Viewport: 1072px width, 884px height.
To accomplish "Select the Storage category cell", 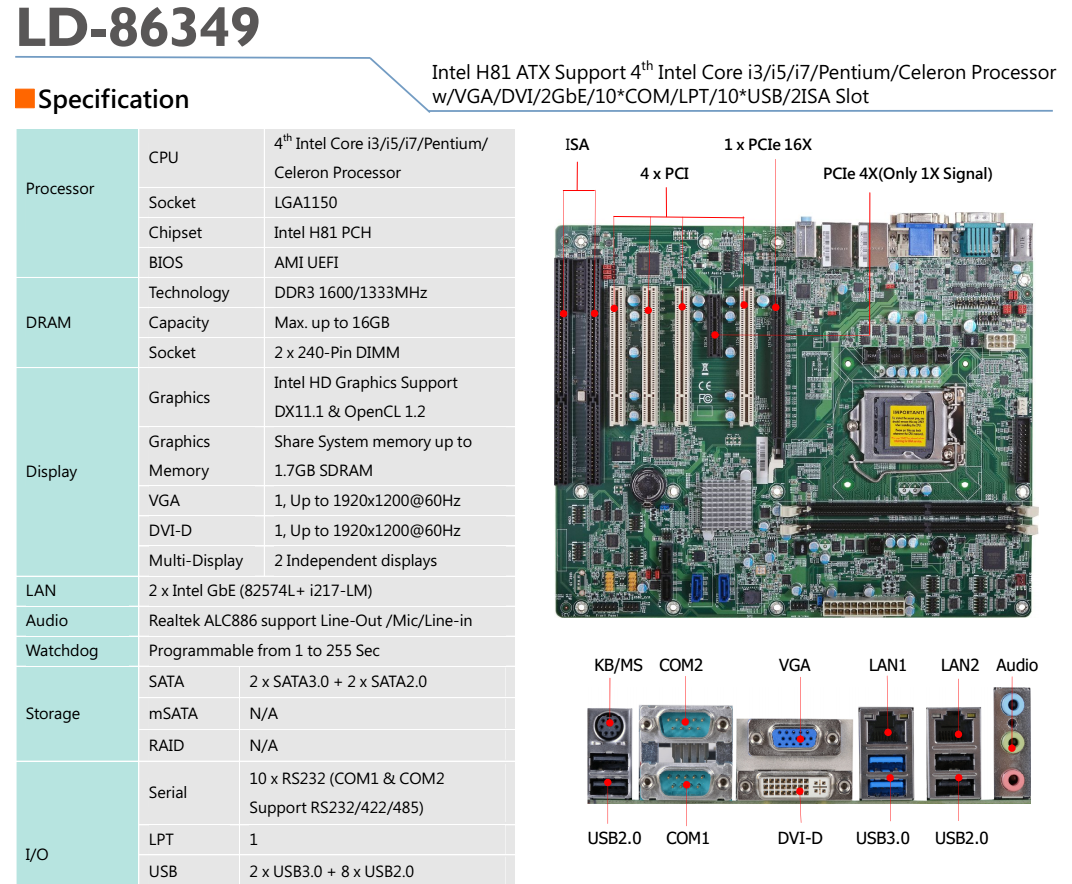I will click(52, 714).
